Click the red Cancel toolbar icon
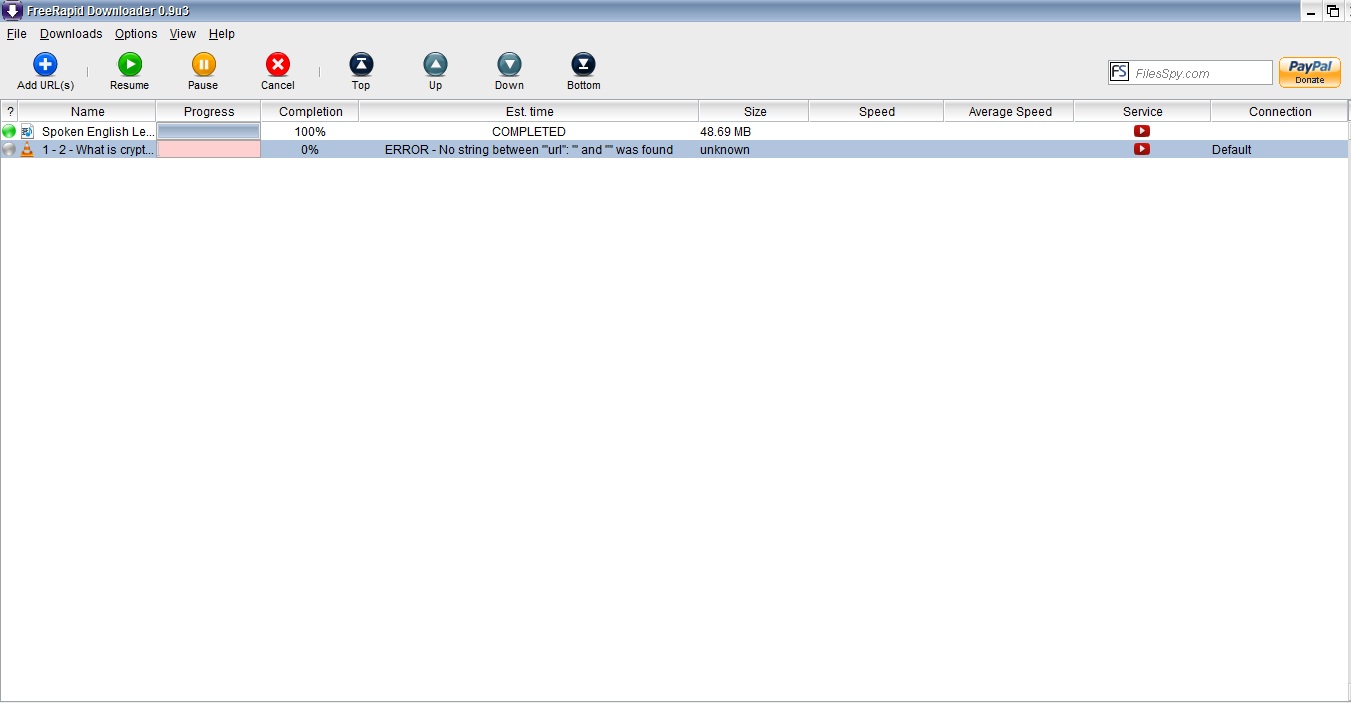Screen dimensions: 1351x703 278,65
